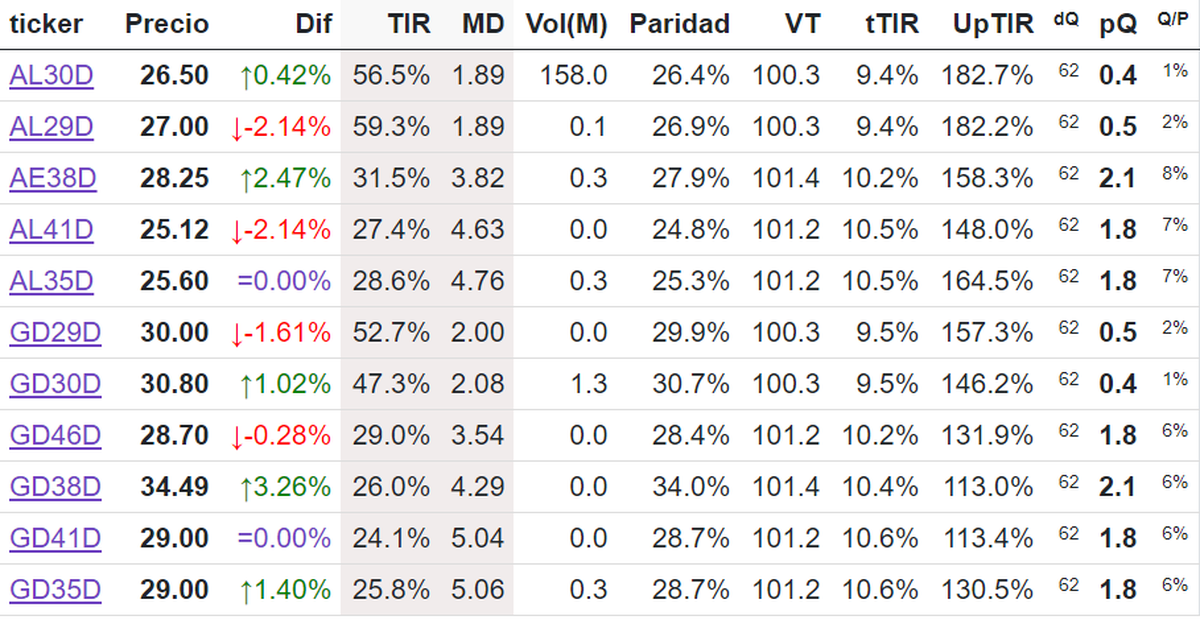Select the AL35D ticker link

(x=51, y=282)
